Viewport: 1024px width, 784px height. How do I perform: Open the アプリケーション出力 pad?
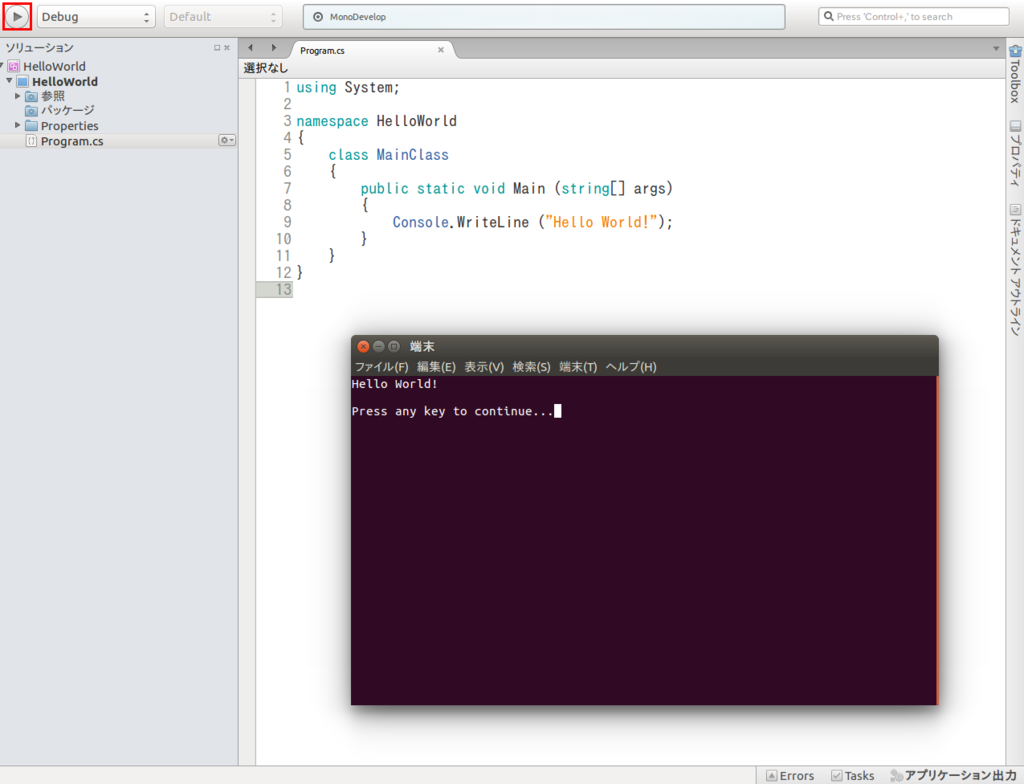(954, 776)
